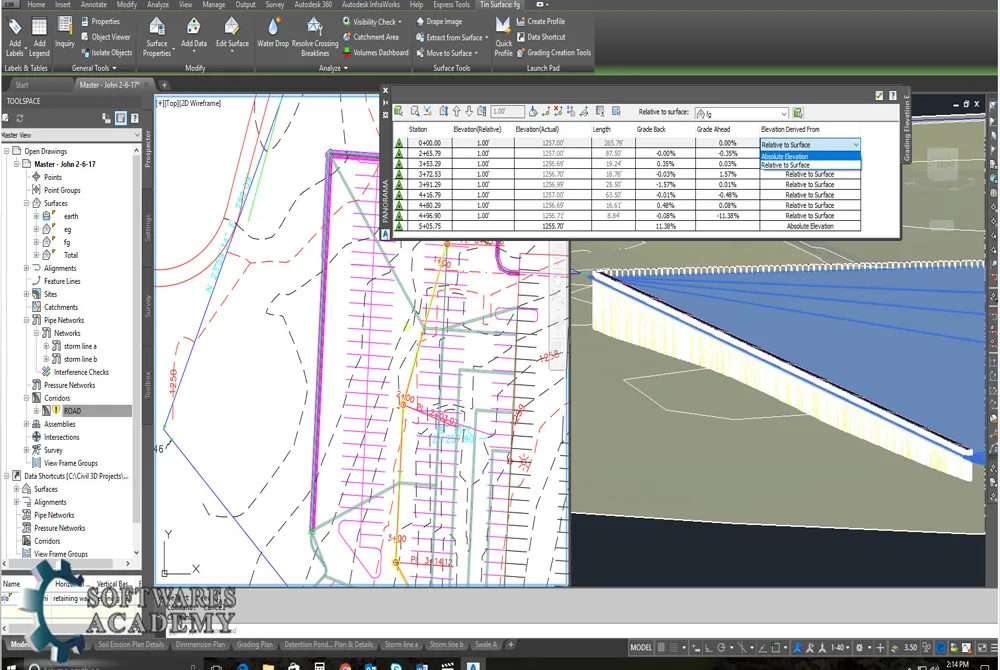Screen dimensions: 1000x670
Task: Open the Inquiry tool
Action: 64,33
